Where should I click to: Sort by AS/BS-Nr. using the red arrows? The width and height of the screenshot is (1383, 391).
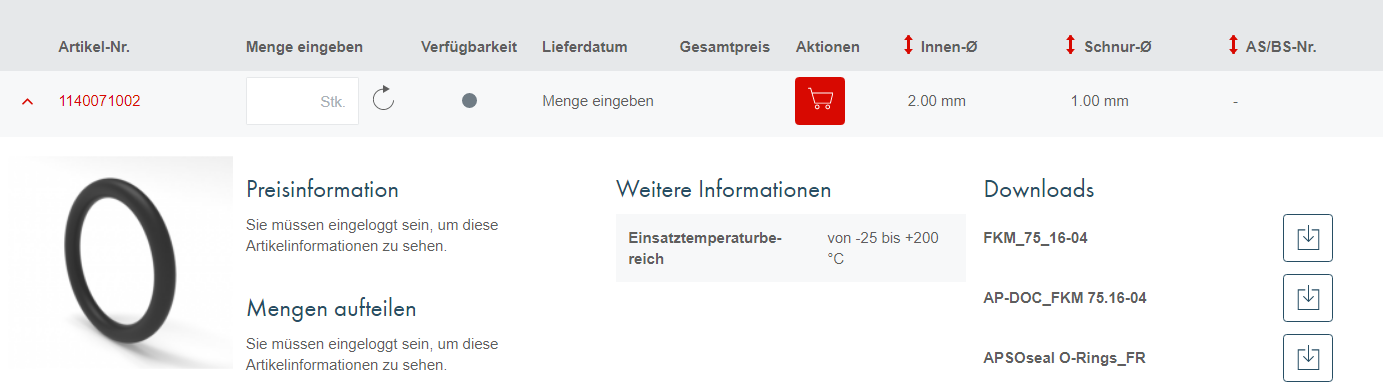click(x=1233, y=45)
